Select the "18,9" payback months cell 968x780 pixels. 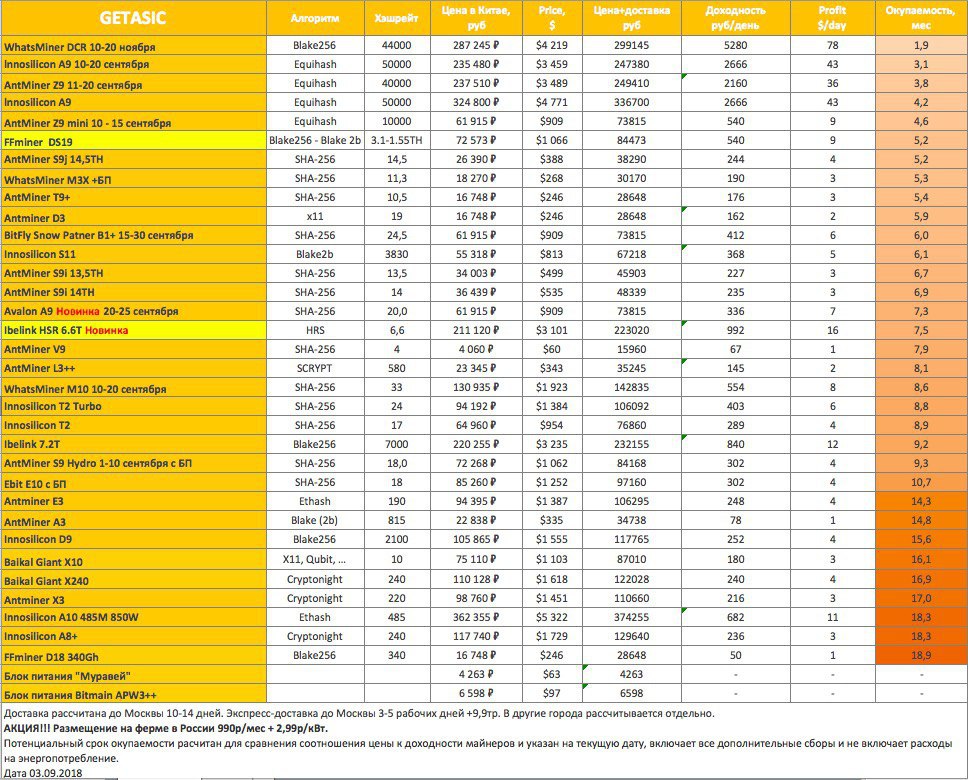[x=920, y=656]
